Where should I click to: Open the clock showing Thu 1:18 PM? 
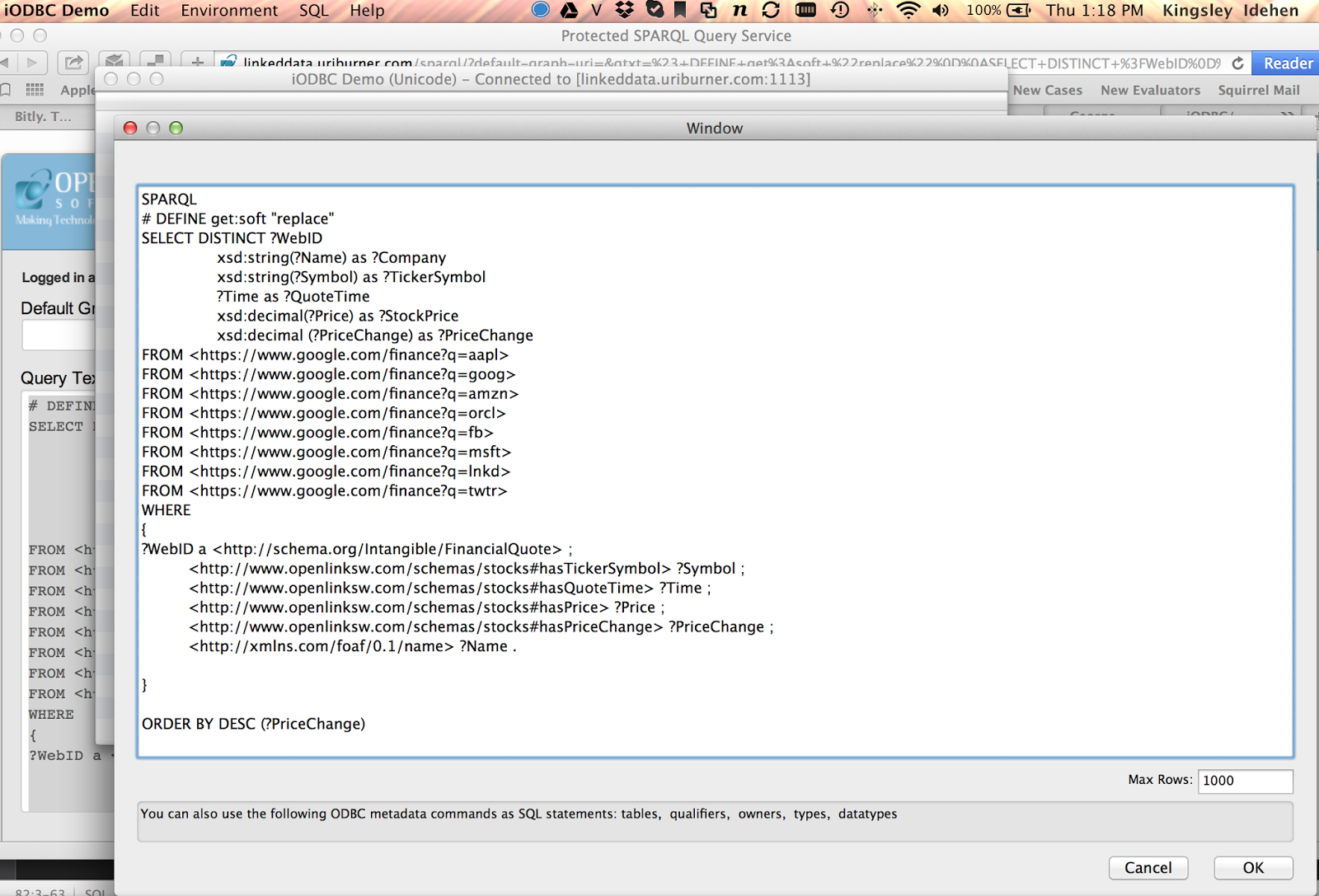(x=1095, y=11)
